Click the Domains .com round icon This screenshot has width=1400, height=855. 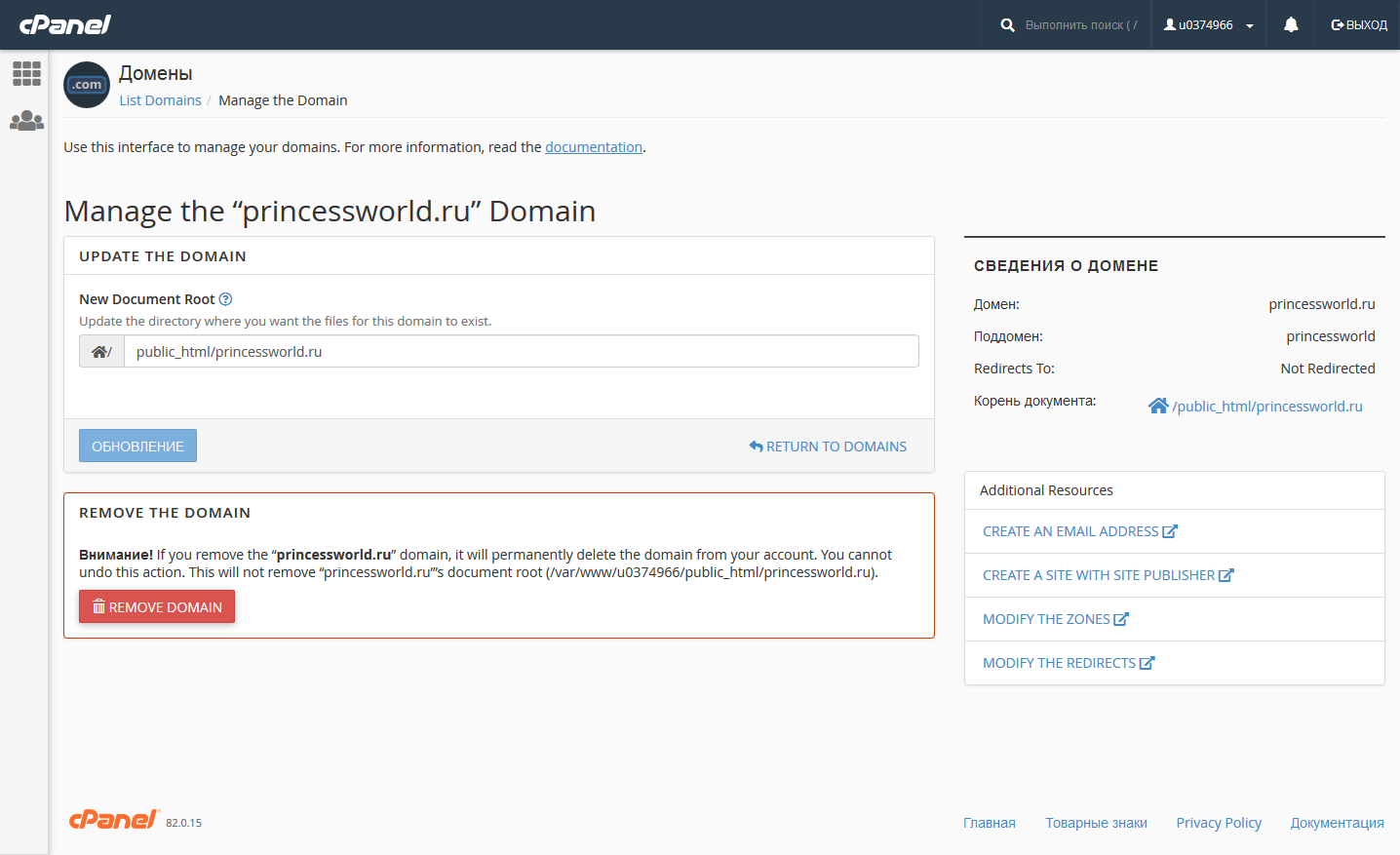(87, 85)
